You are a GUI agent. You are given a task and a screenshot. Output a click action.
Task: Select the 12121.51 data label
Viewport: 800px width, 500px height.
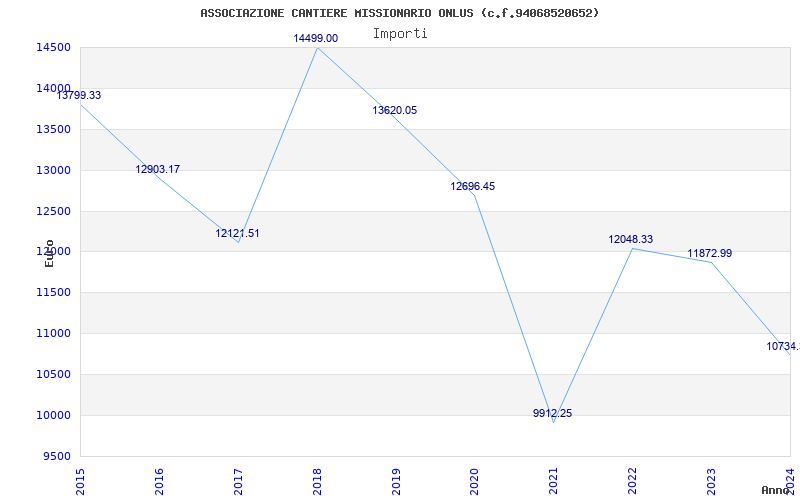click(x=237, y=234)
